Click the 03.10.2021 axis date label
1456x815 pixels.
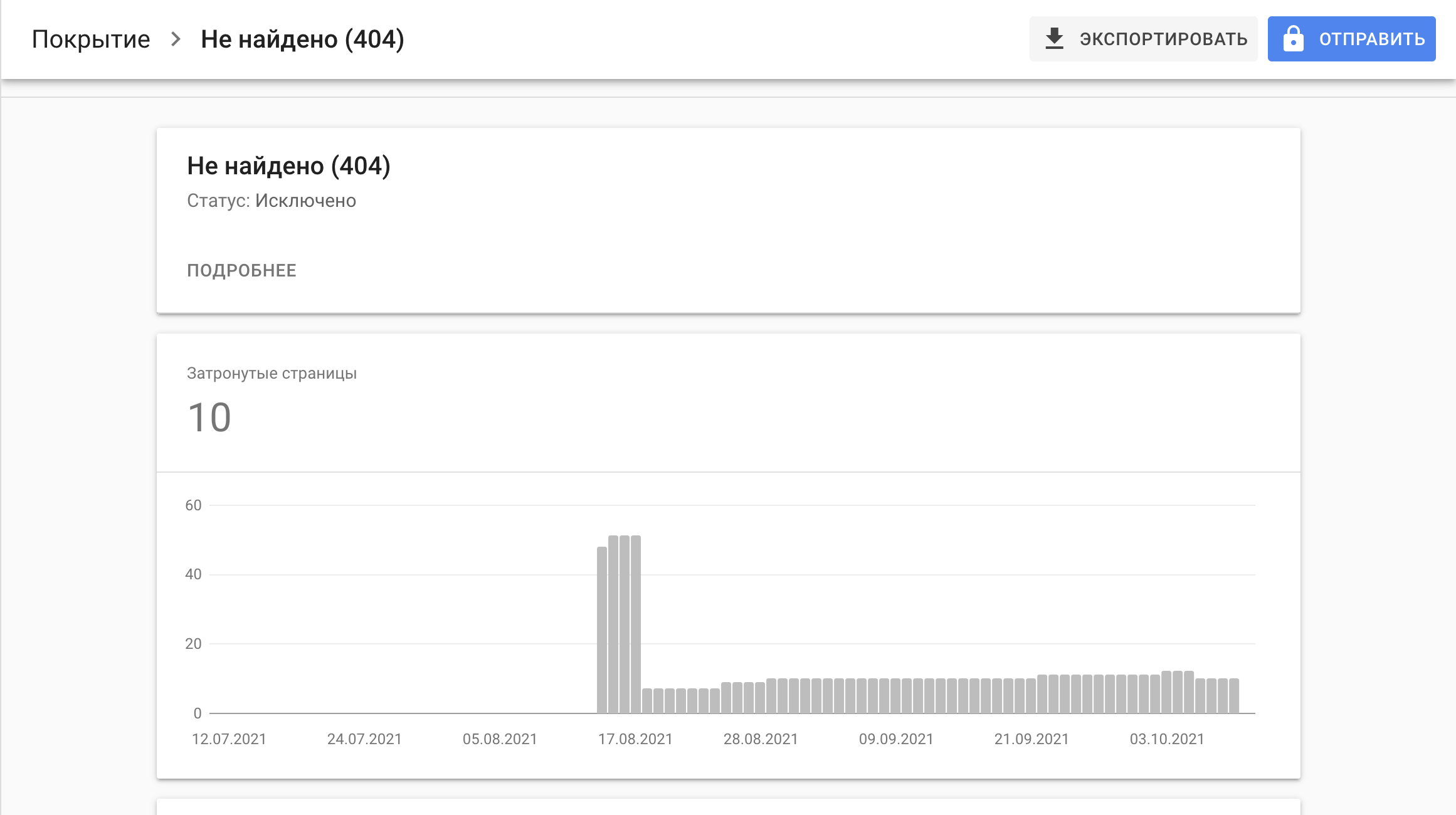tap(1167, 739)
